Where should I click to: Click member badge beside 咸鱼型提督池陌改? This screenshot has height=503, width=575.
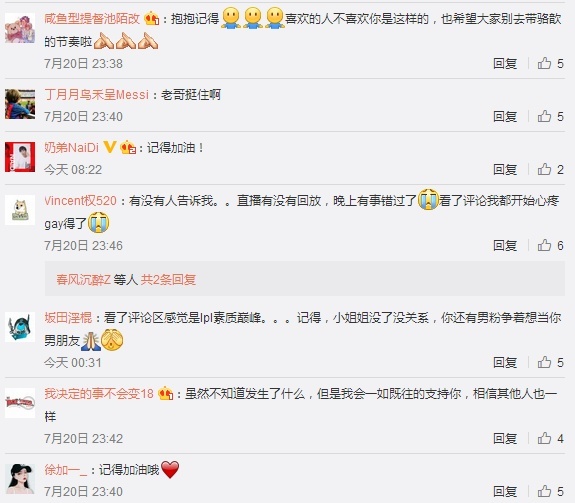152,18
